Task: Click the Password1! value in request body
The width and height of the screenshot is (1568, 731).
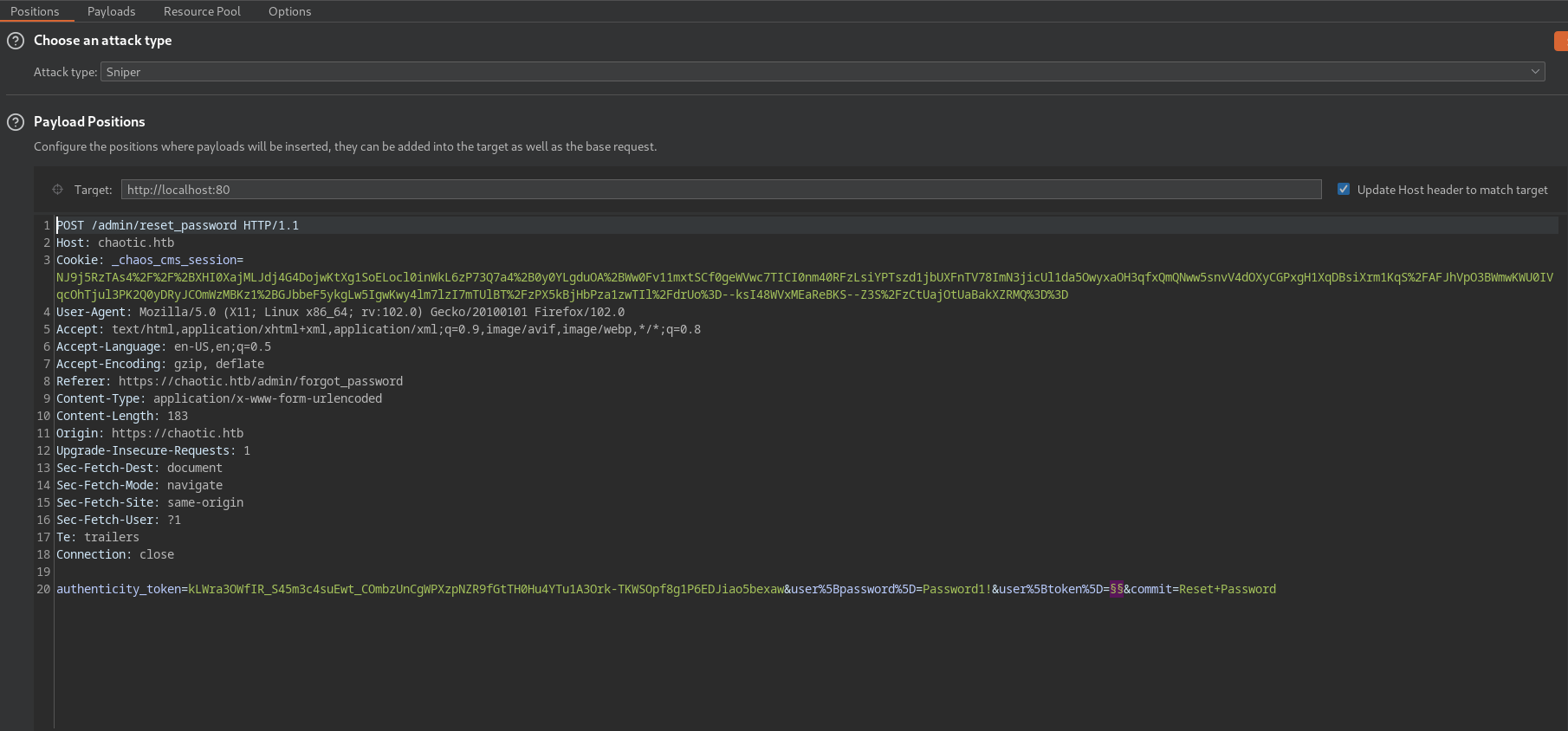Action: point(957,589)
